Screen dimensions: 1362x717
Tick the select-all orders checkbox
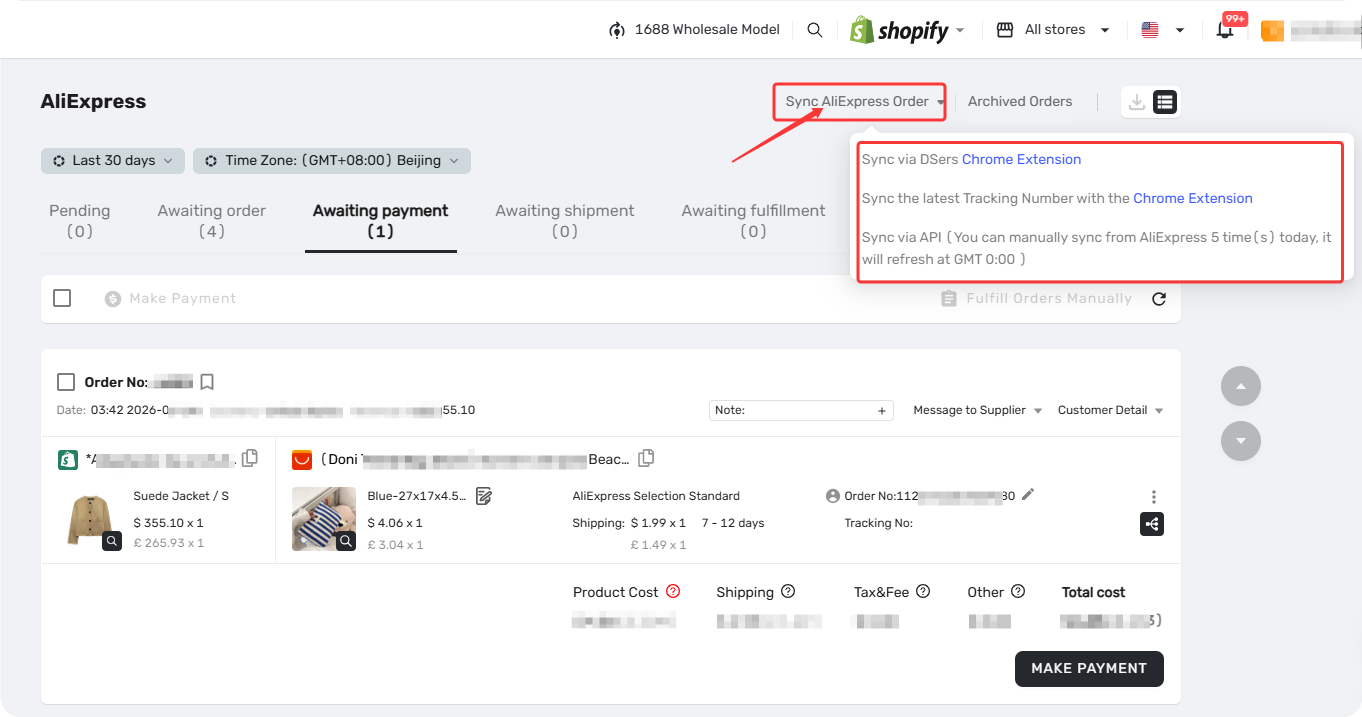[62, 298]
